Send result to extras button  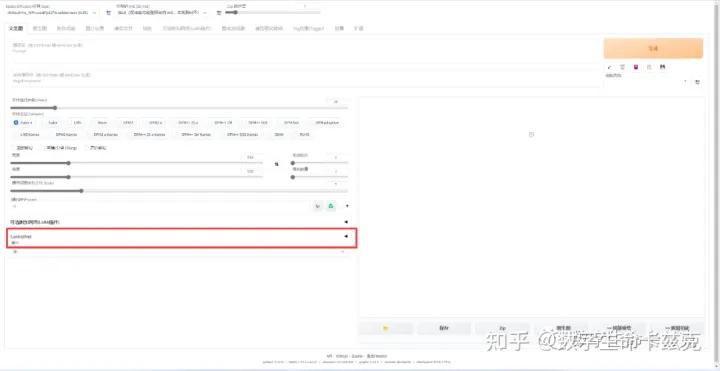(x=677, y=328)
